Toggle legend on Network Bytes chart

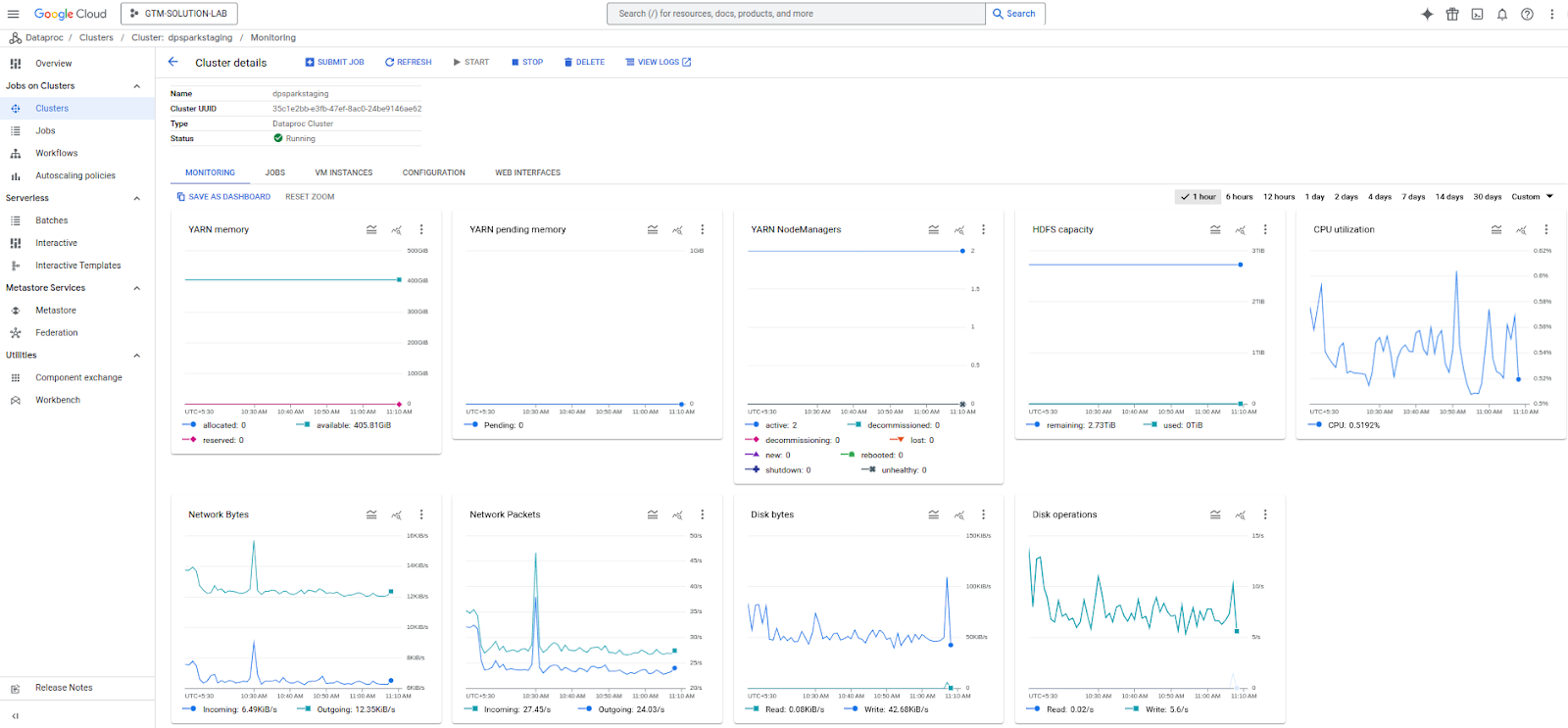tap(371, 514)
